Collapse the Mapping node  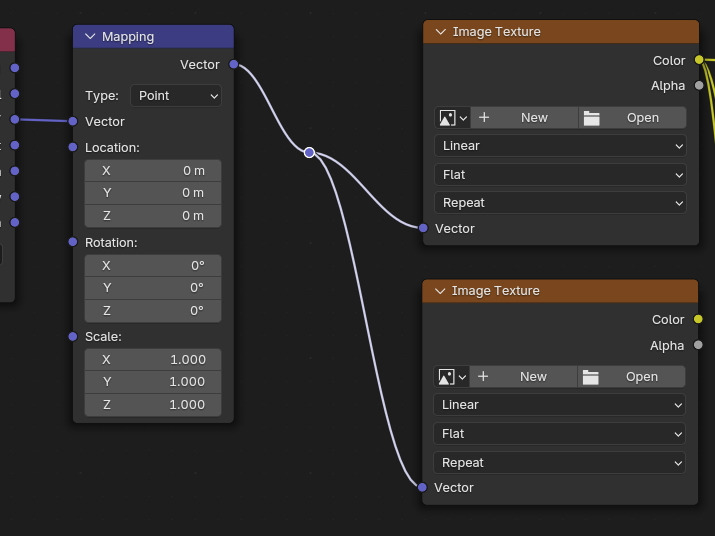point(90,36)
